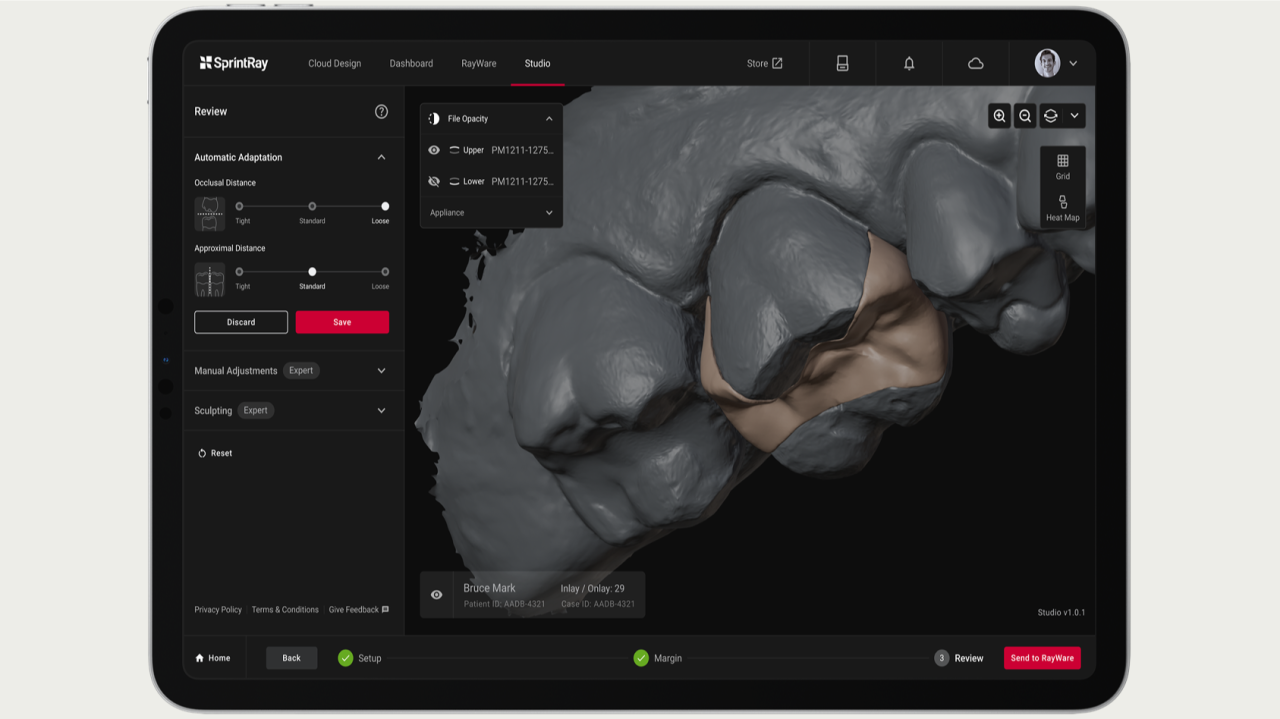Click the Occlusal Distance illustration icon
The height and width of the screenshot is (719, 1280).
pyautogui.click(x=210, y=213)
